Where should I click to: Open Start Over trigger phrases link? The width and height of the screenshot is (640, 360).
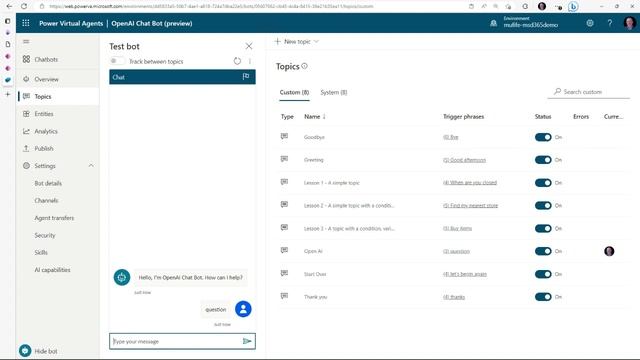465,274
